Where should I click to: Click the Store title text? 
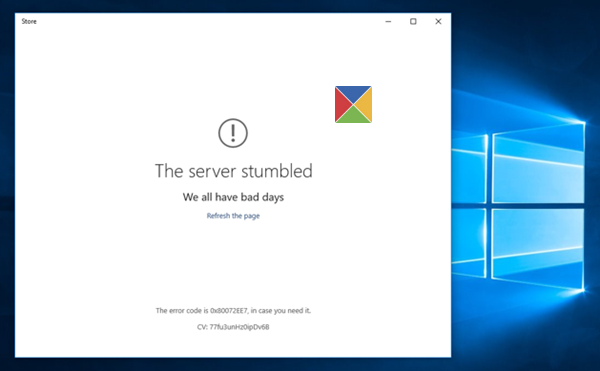pos(29,21)
